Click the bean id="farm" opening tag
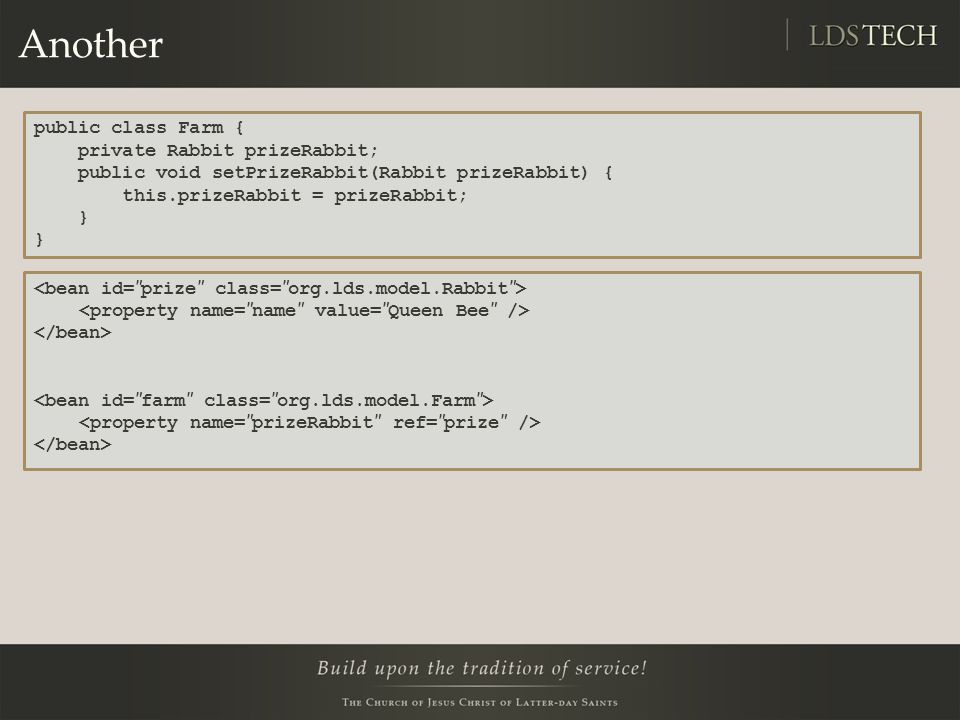Viewport: 960px width, 720px height. point(263,400)
